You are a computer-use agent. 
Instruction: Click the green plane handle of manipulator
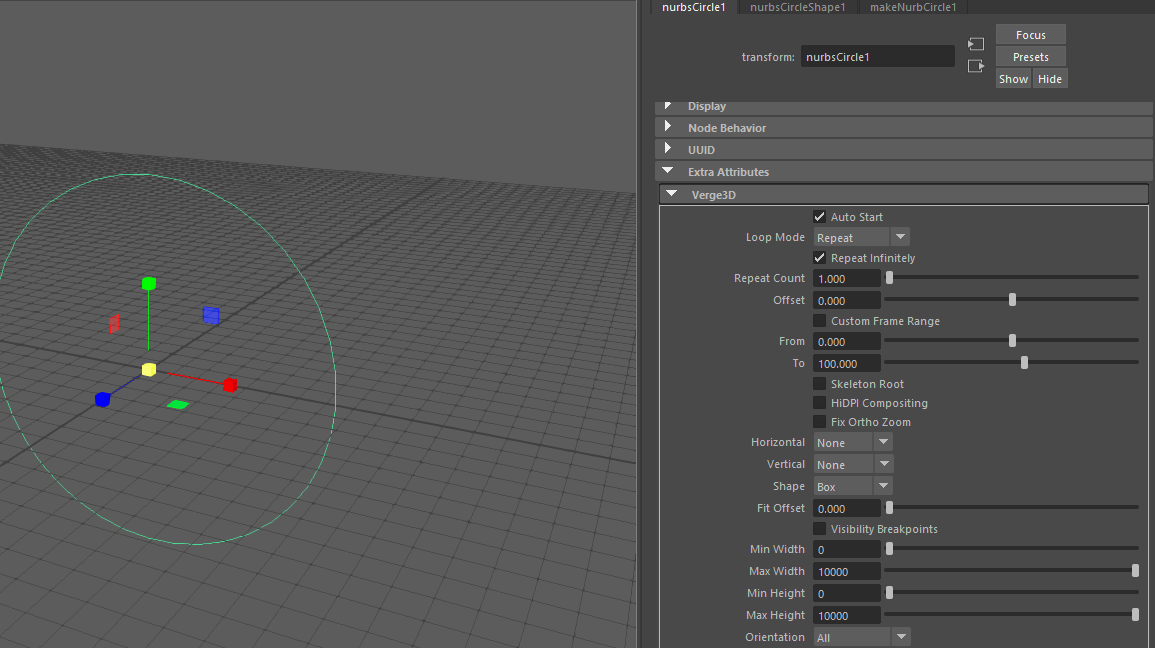pos(178,404)
